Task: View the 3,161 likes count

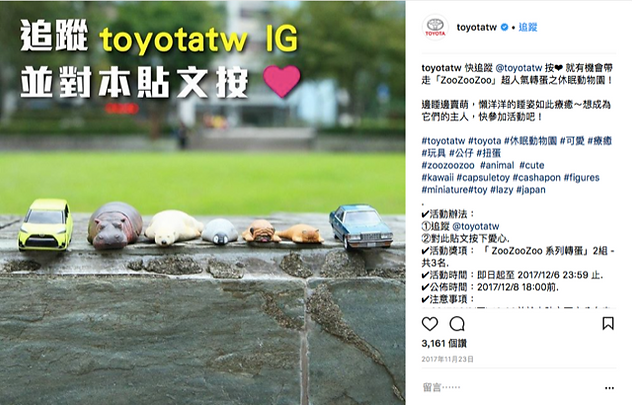Action: click(x=444, y=343)
